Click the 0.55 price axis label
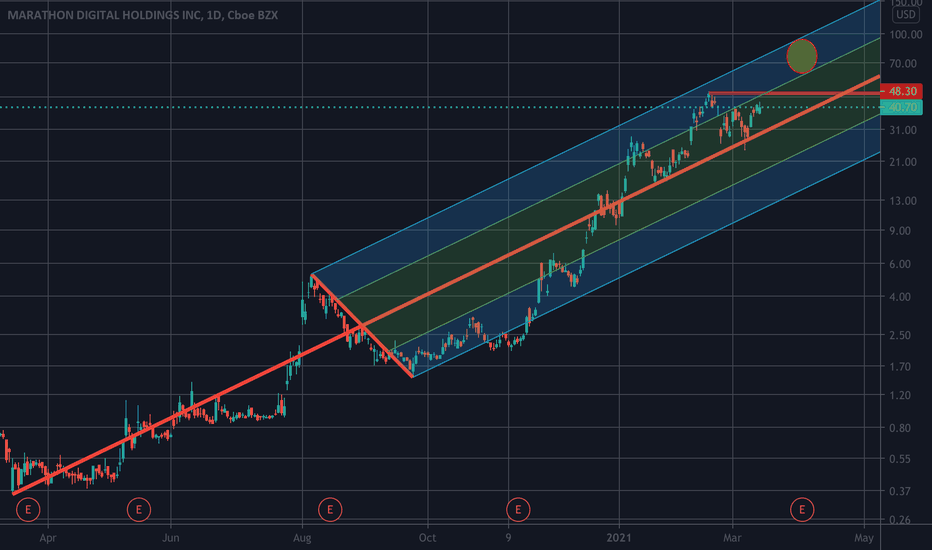This screenshot has height=550, width=932. 900,459
